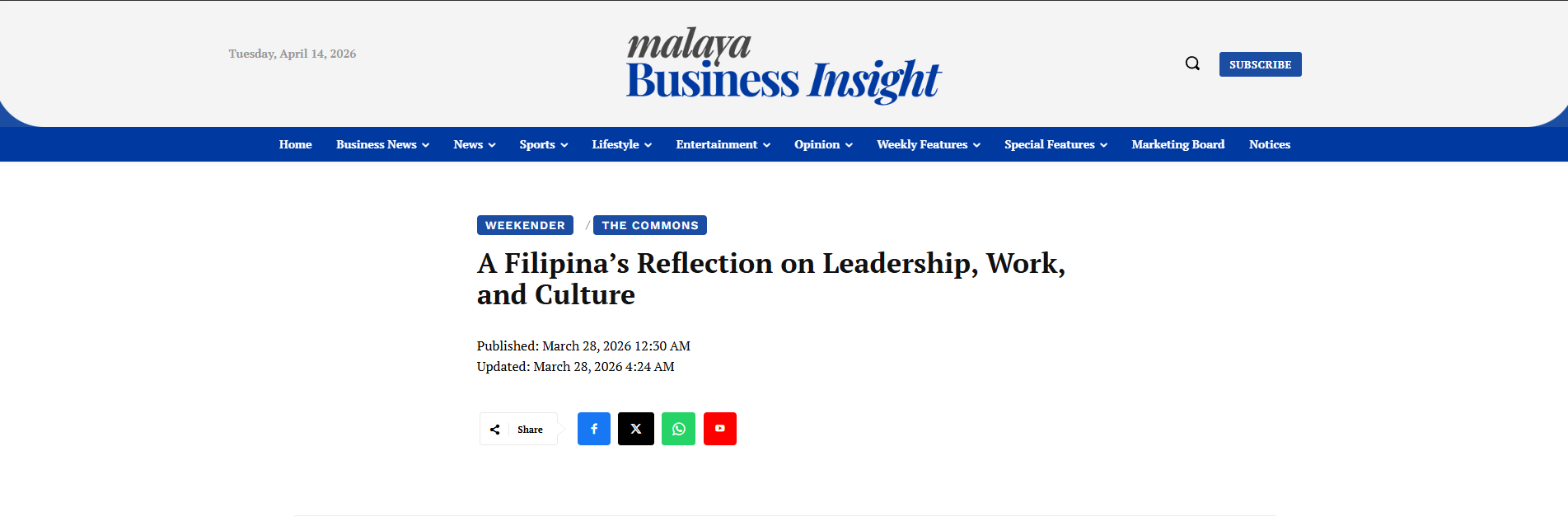This screenshot has width=1568, height=517.
Task: Share via the WhatsApp icon
Action: [x=678, y=429]
